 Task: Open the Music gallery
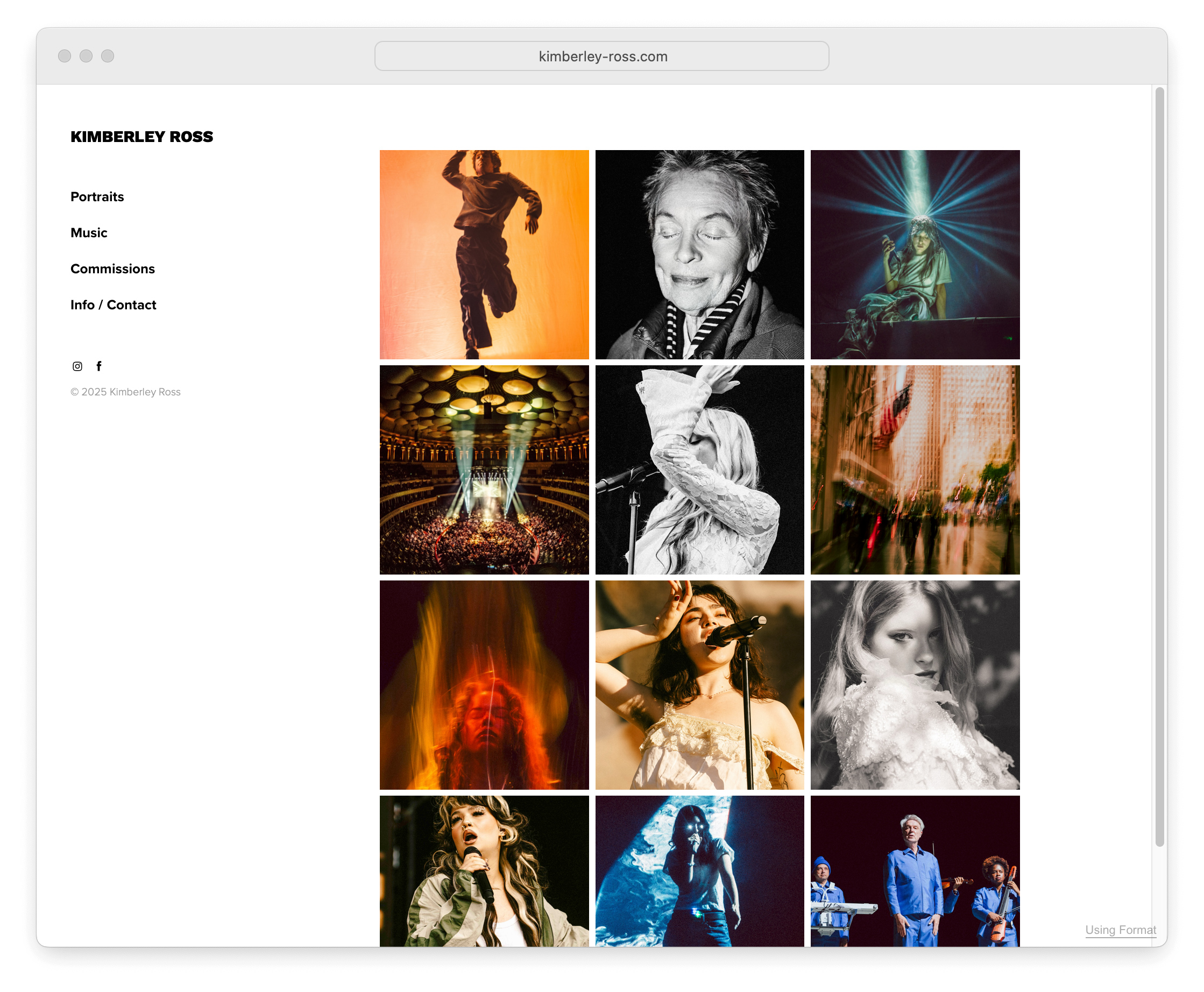tap(89, 232)
